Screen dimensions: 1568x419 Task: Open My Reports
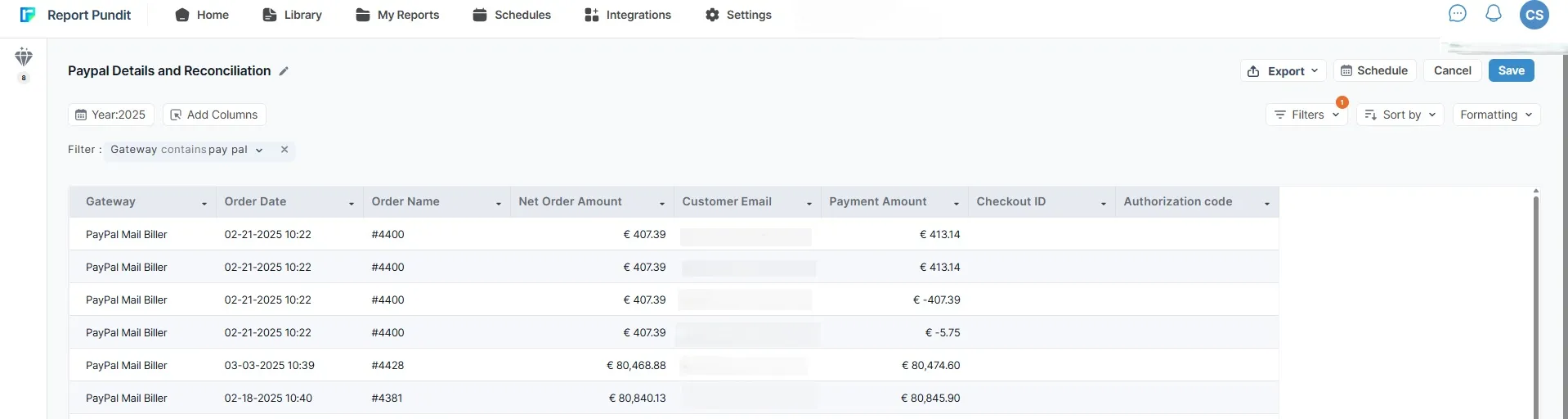click(397, 15)
